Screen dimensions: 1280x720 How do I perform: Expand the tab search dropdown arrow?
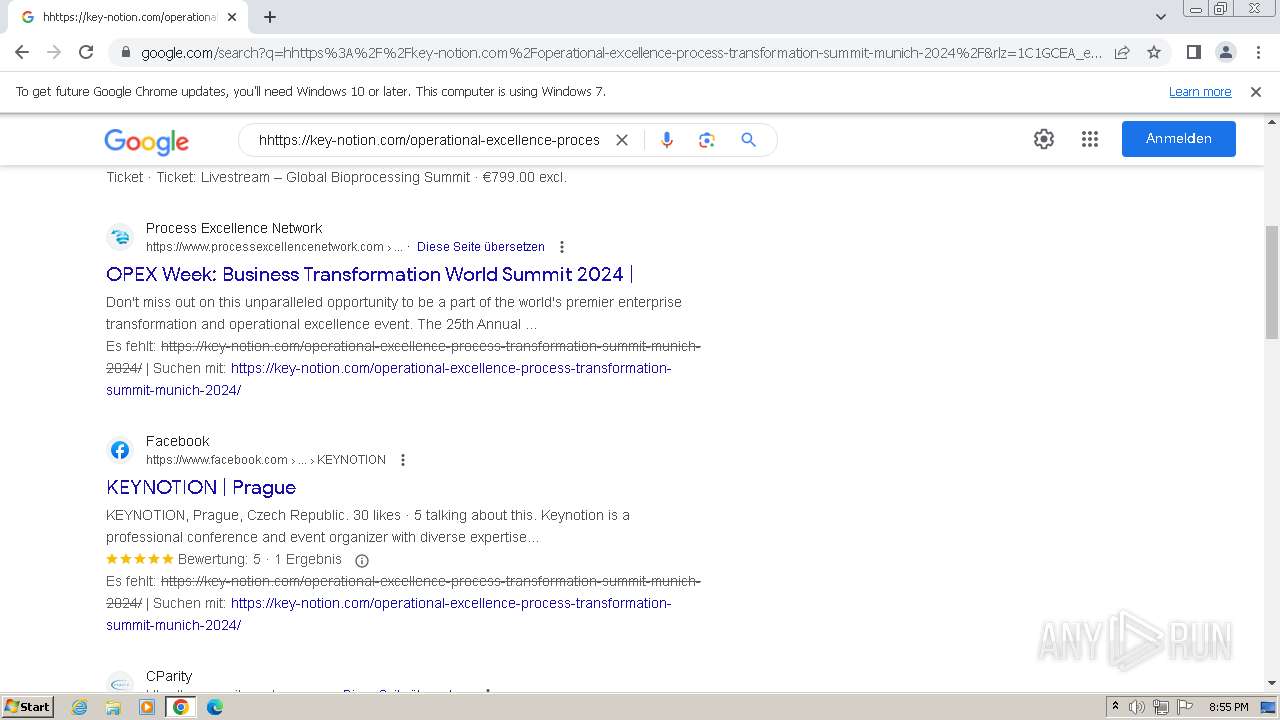[1161, 17]
